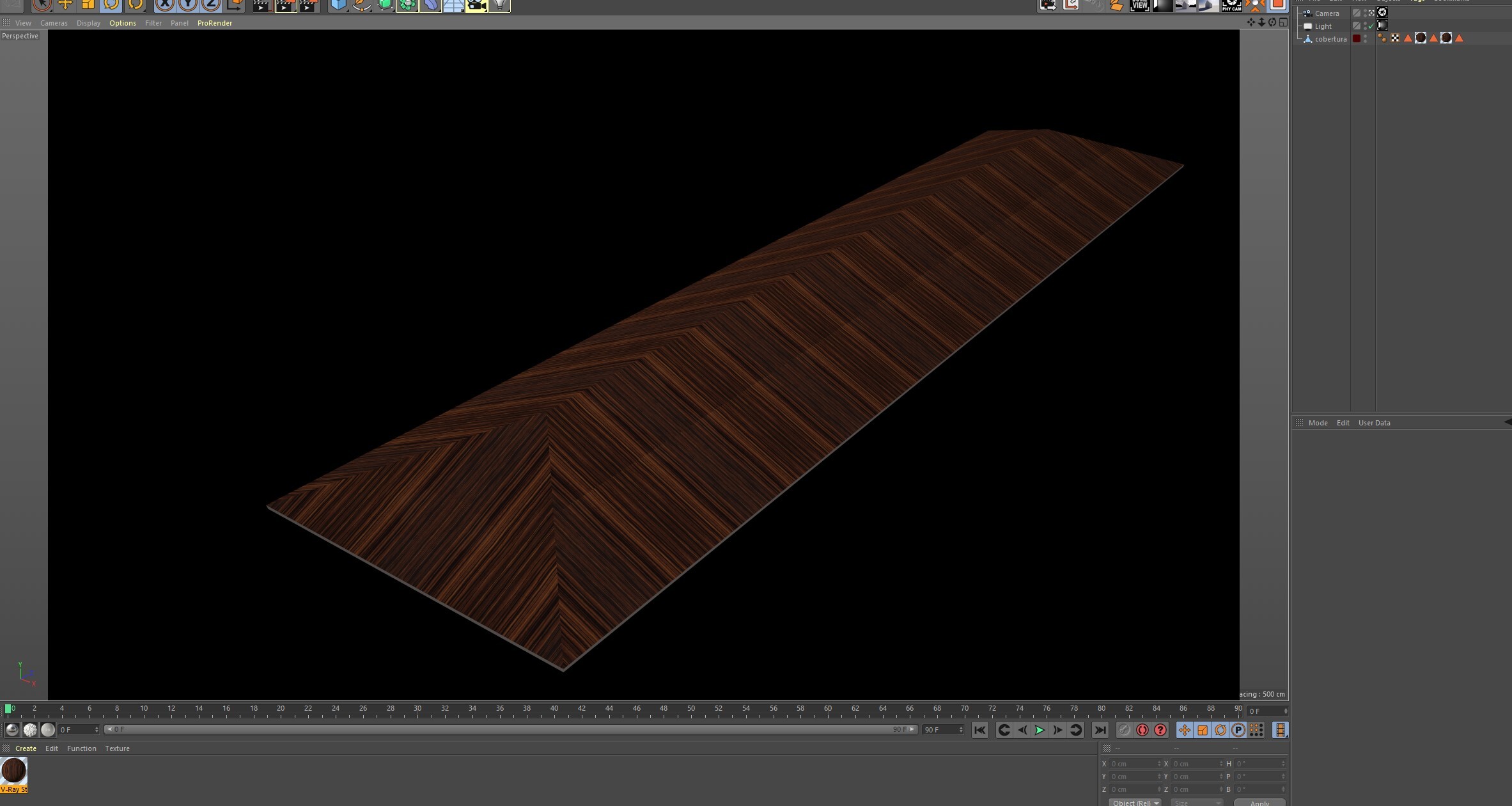This screenshot has width=1512, height=806.
Task: Toggle Camera editor visibility dots
Action: coord(1366,13)
